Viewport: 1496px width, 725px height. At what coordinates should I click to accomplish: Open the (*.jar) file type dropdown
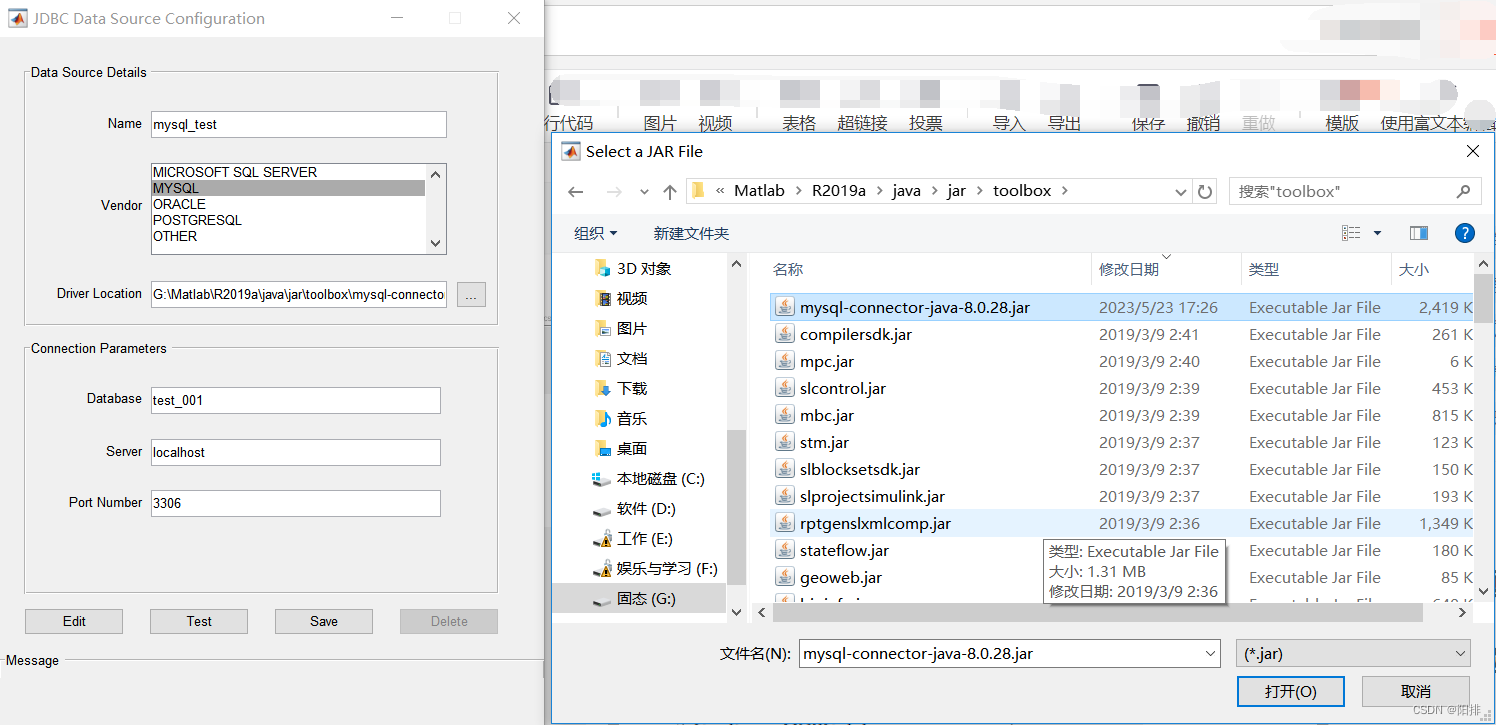point(1353,654)
